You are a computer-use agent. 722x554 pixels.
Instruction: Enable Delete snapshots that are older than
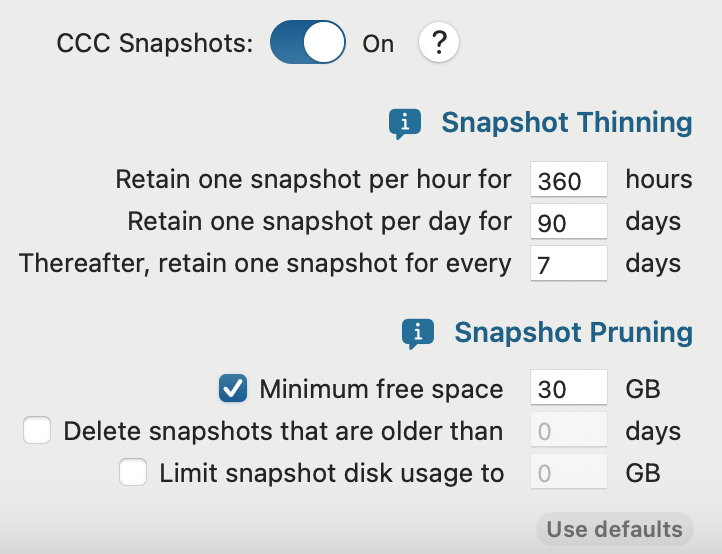[x=38, y=431]
